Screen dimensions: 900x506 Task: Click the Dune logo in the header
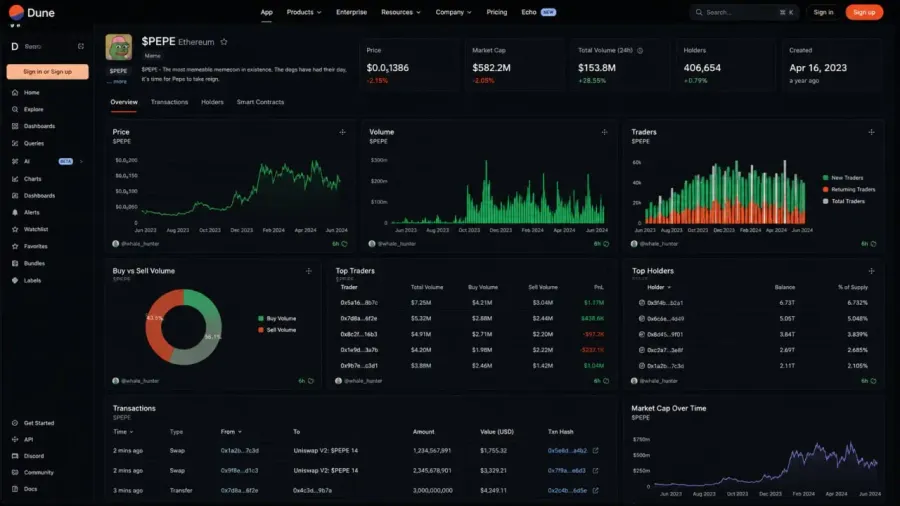pyautogui.click(x=32, y=12)
